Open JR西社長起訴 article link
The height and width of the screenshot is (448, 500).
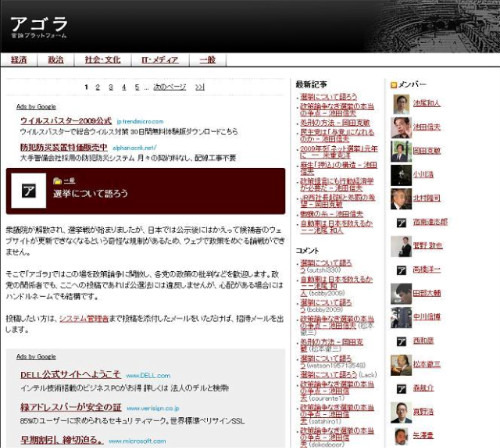pyautogui.click(x=338, y=201)
